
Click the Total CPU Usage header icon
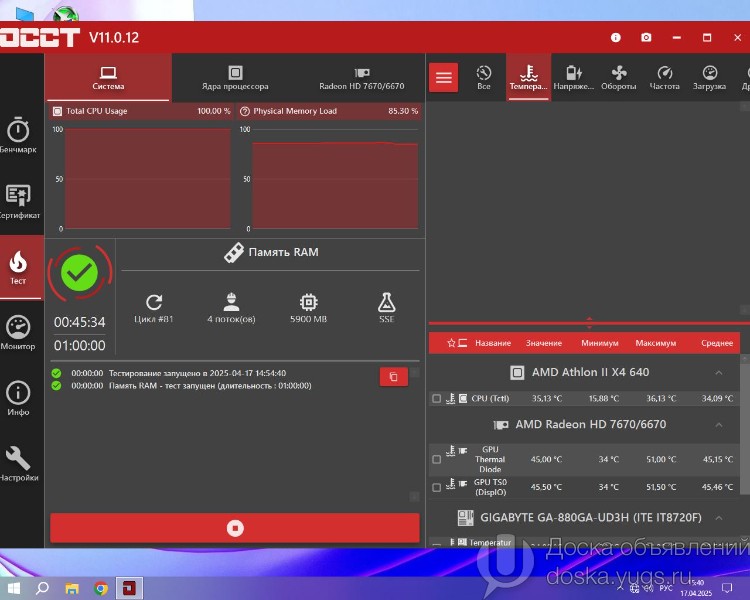[x=57, y=111]
